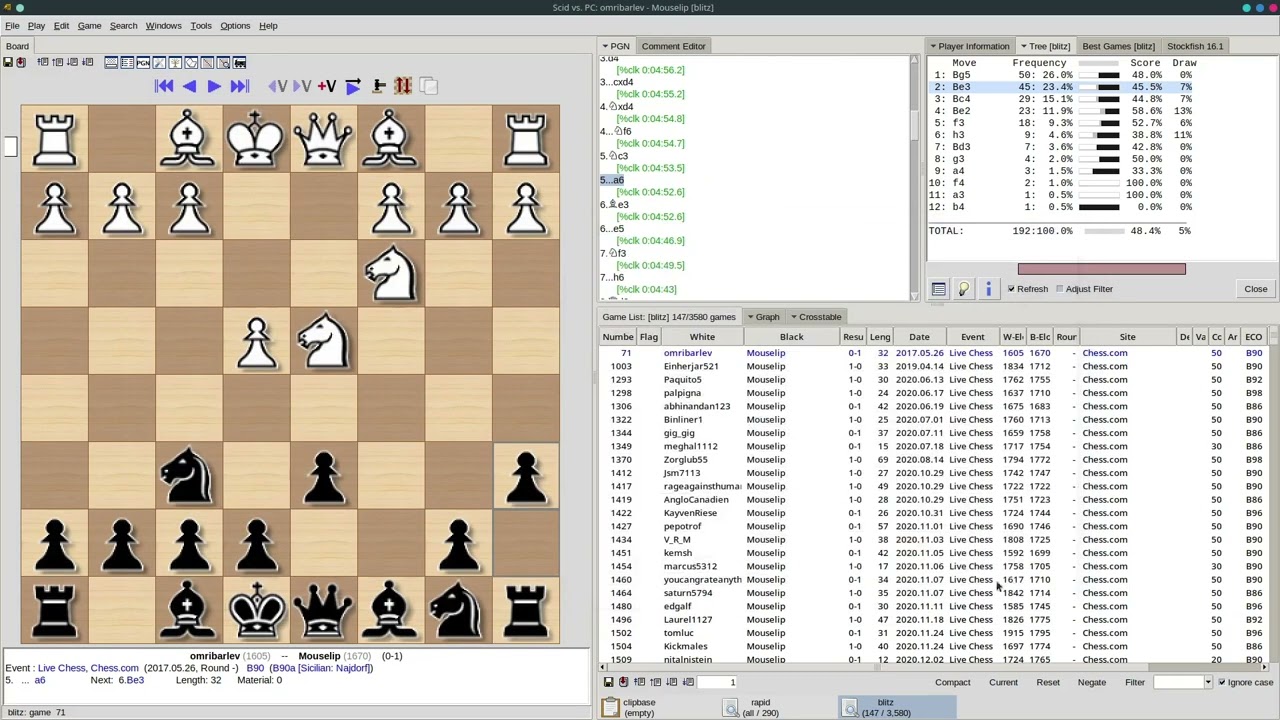This screenshot has width=1280, height=720.
Task: Step forward one move
Action: [214, 87]
